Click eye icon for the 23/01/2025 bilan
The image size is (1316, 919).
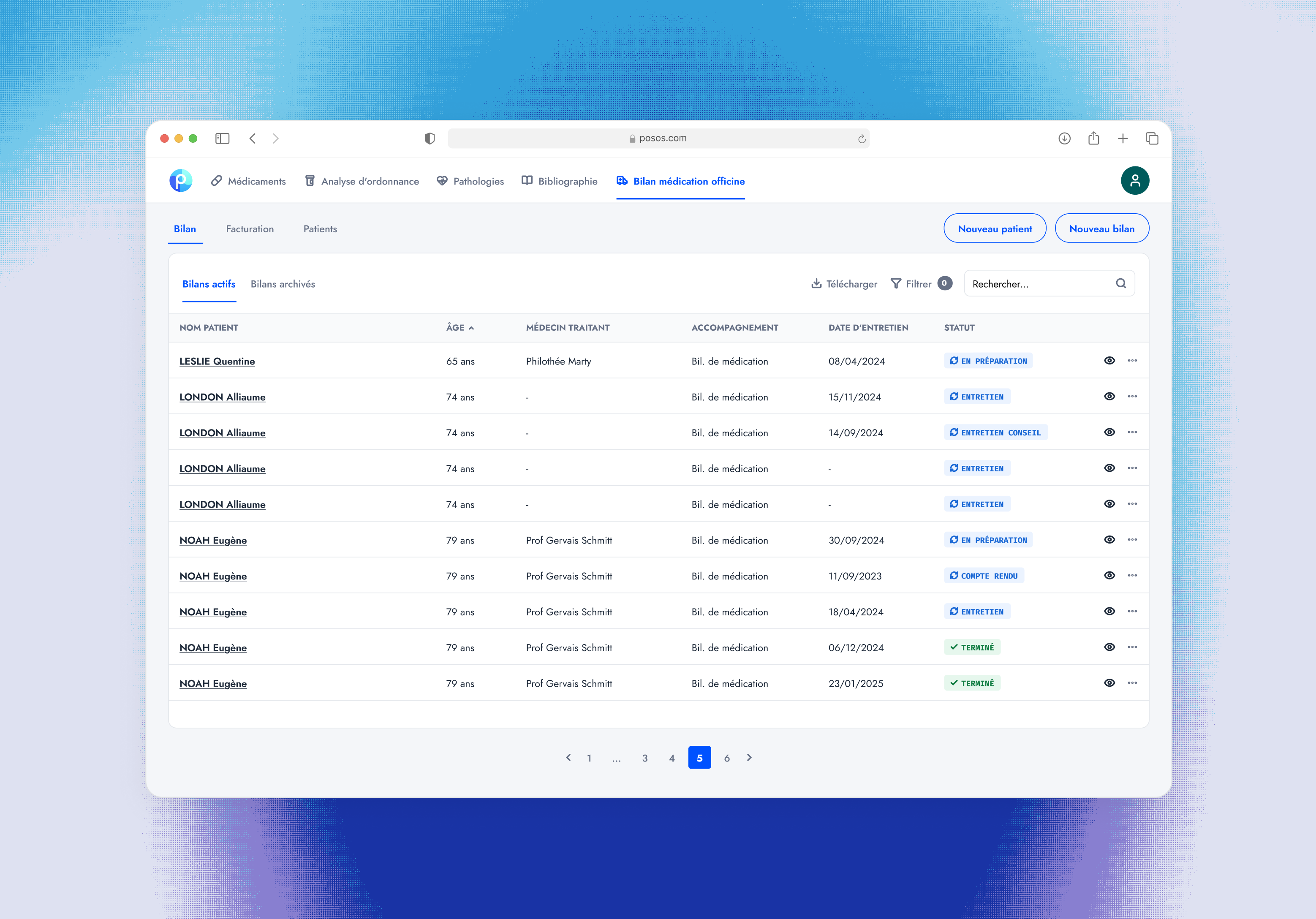point(1109,683)
